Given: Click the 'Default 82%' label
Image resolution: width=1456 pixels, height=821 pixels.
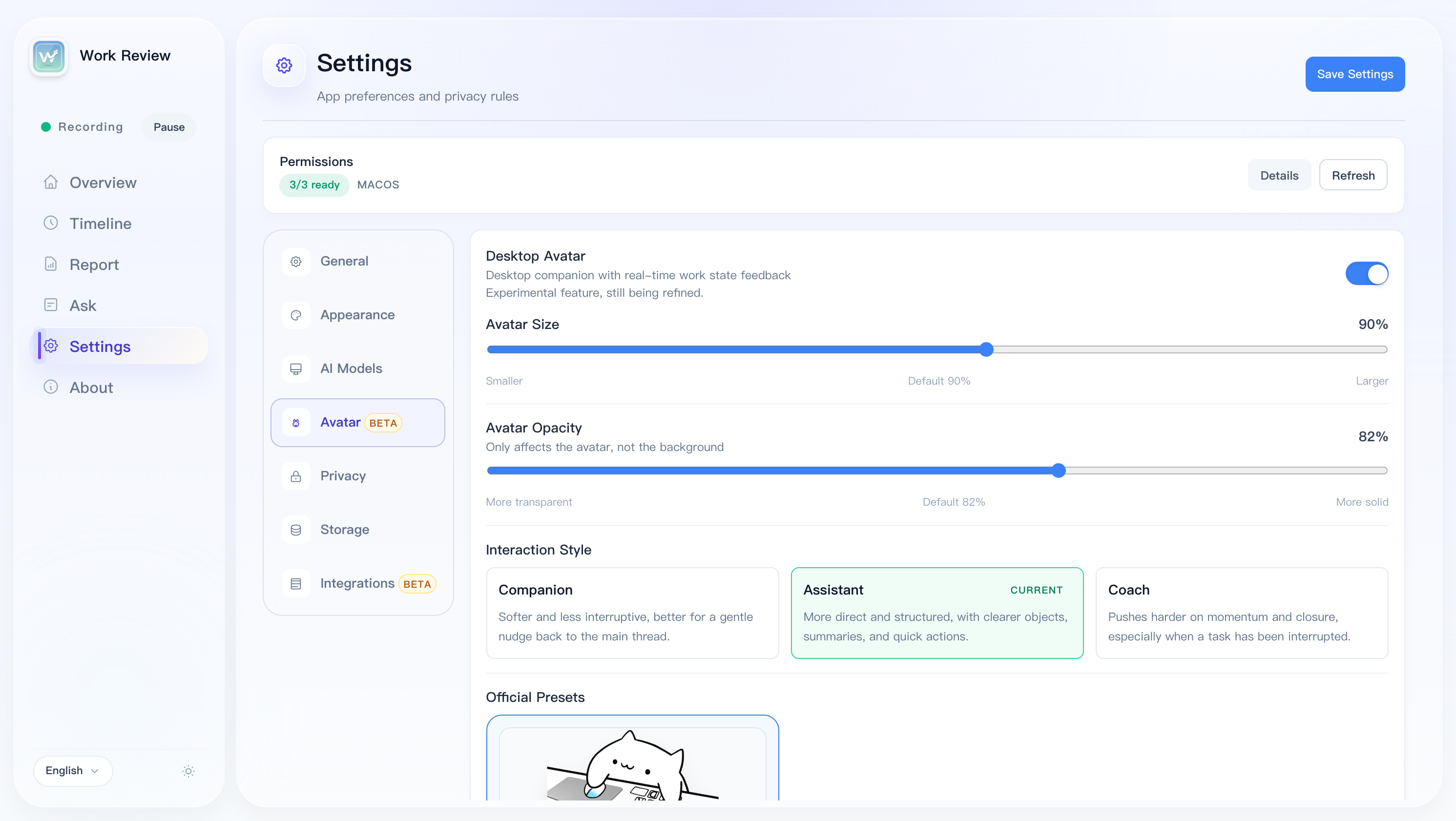Looking at the screenshot, I should (954, 502).
